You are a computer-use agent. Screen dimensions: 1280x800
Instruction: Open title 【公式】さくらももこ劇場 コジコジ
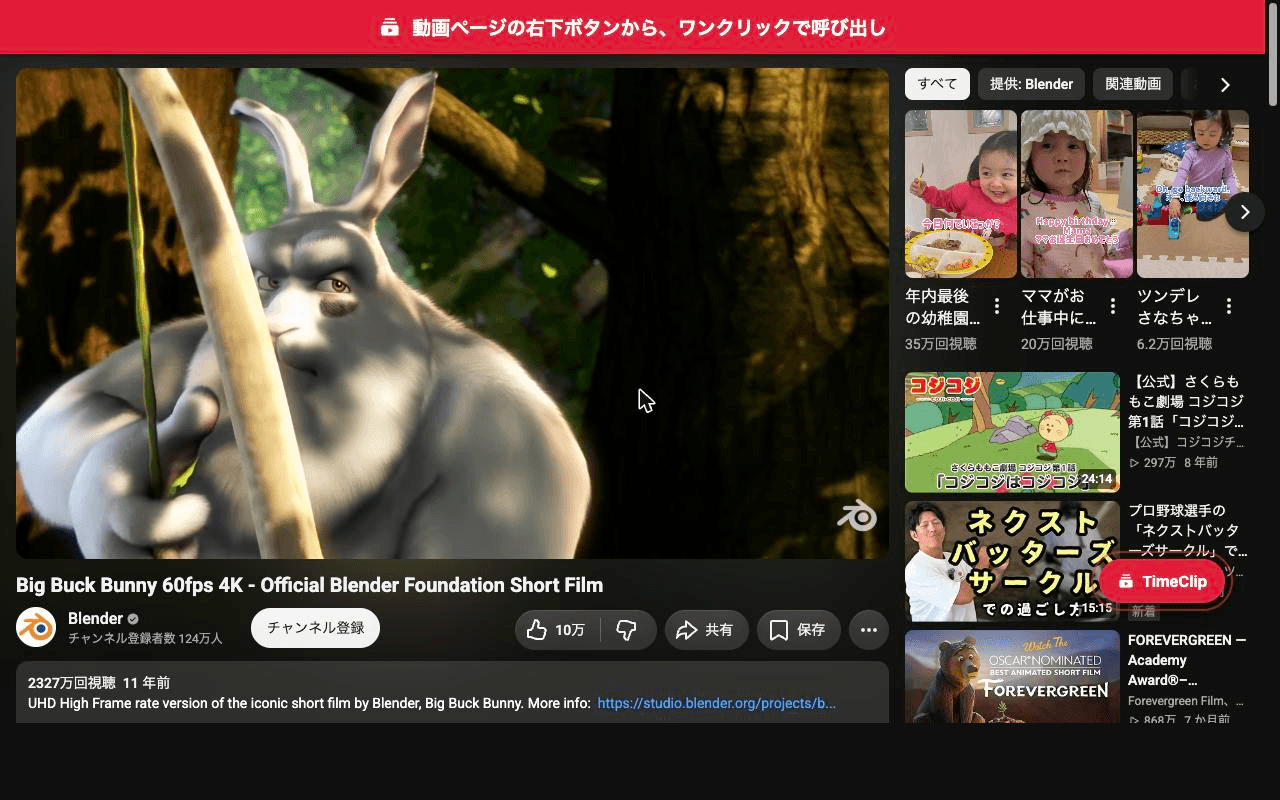(x=1188, y=401)
